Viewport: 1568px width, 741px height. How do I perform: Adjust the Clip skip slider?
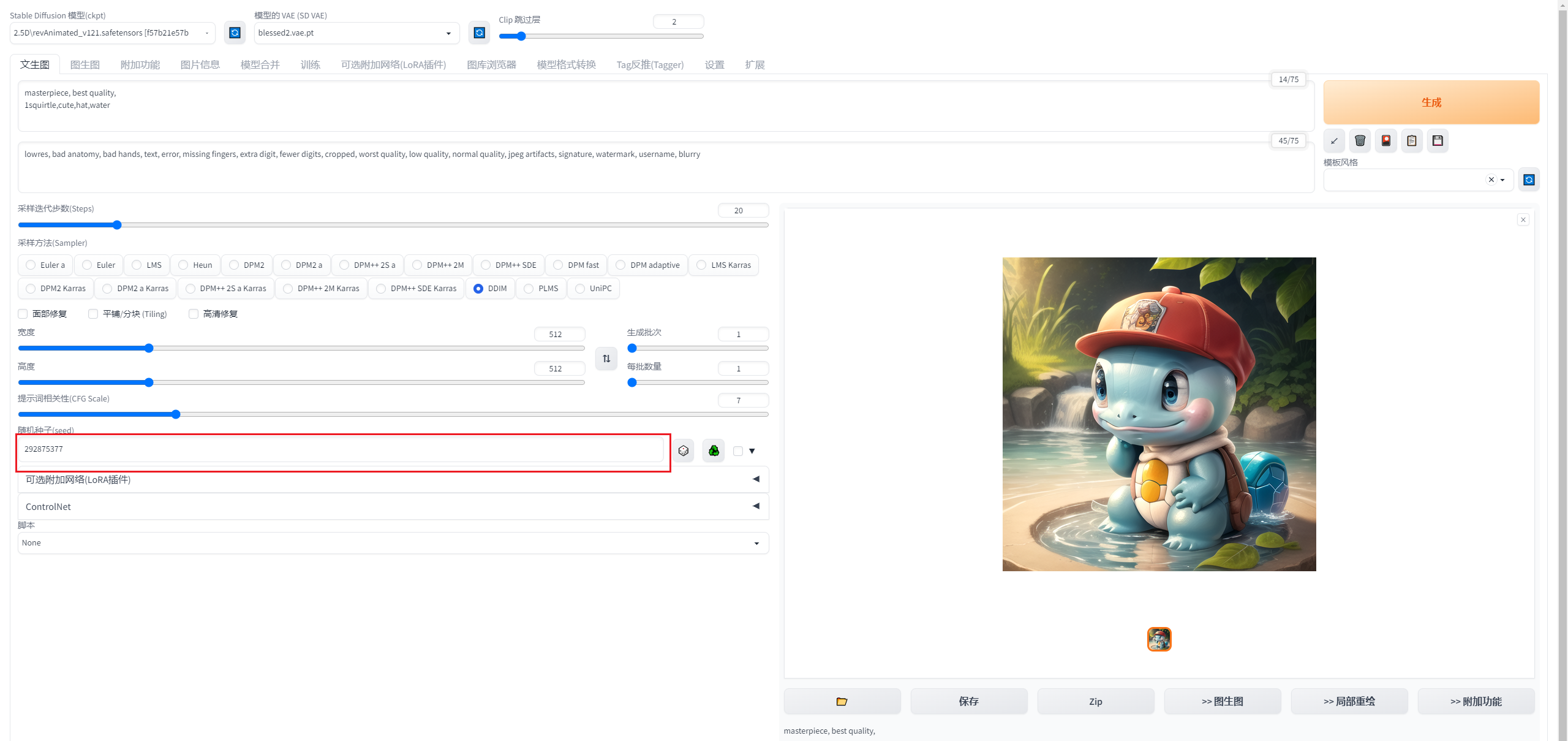pyautogui.click(x=601, y=36)
